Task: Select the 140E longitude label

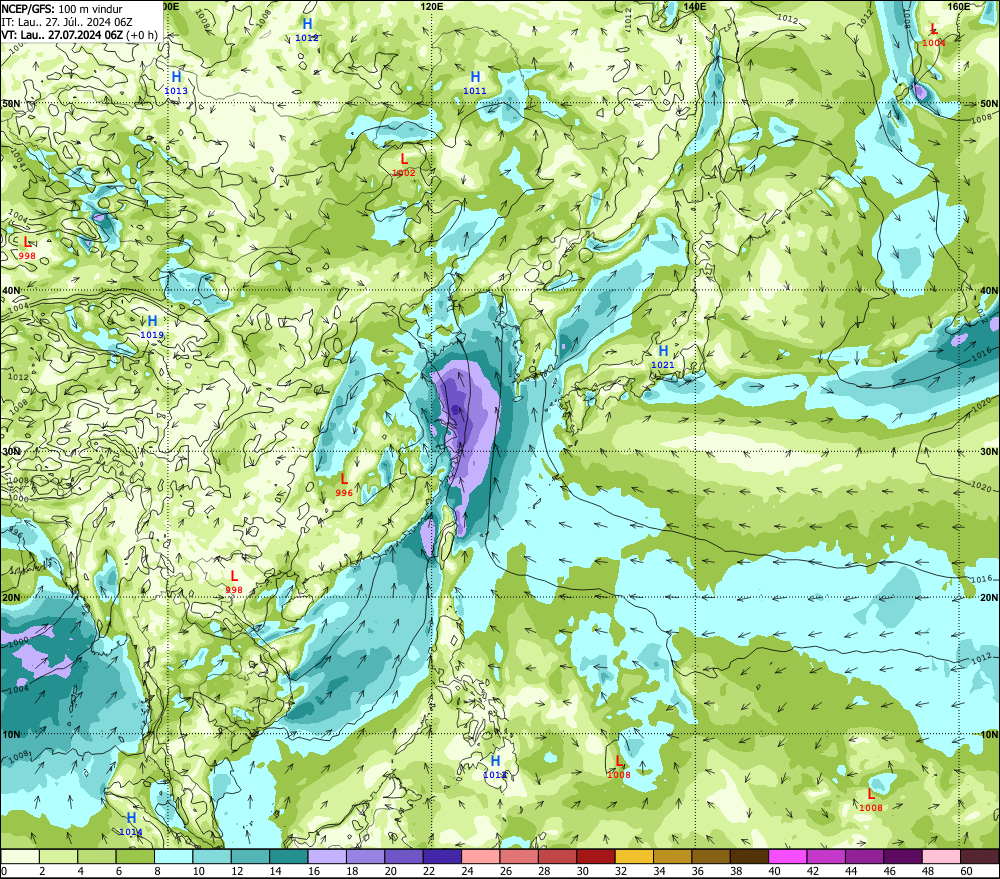Action: tap(694, 6)
